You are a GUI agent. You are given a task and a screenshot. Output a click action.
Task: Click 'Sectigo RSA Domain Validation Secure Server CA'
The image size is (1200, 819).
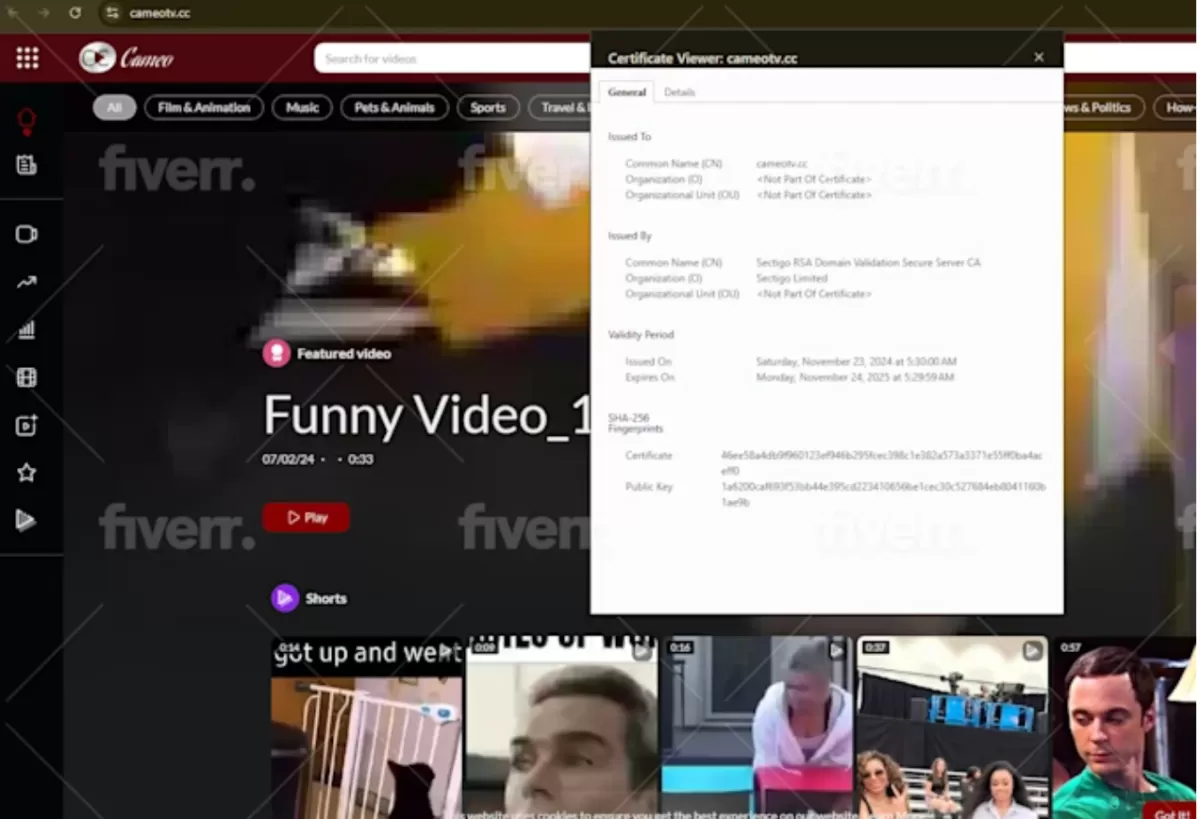coord(868,262)
